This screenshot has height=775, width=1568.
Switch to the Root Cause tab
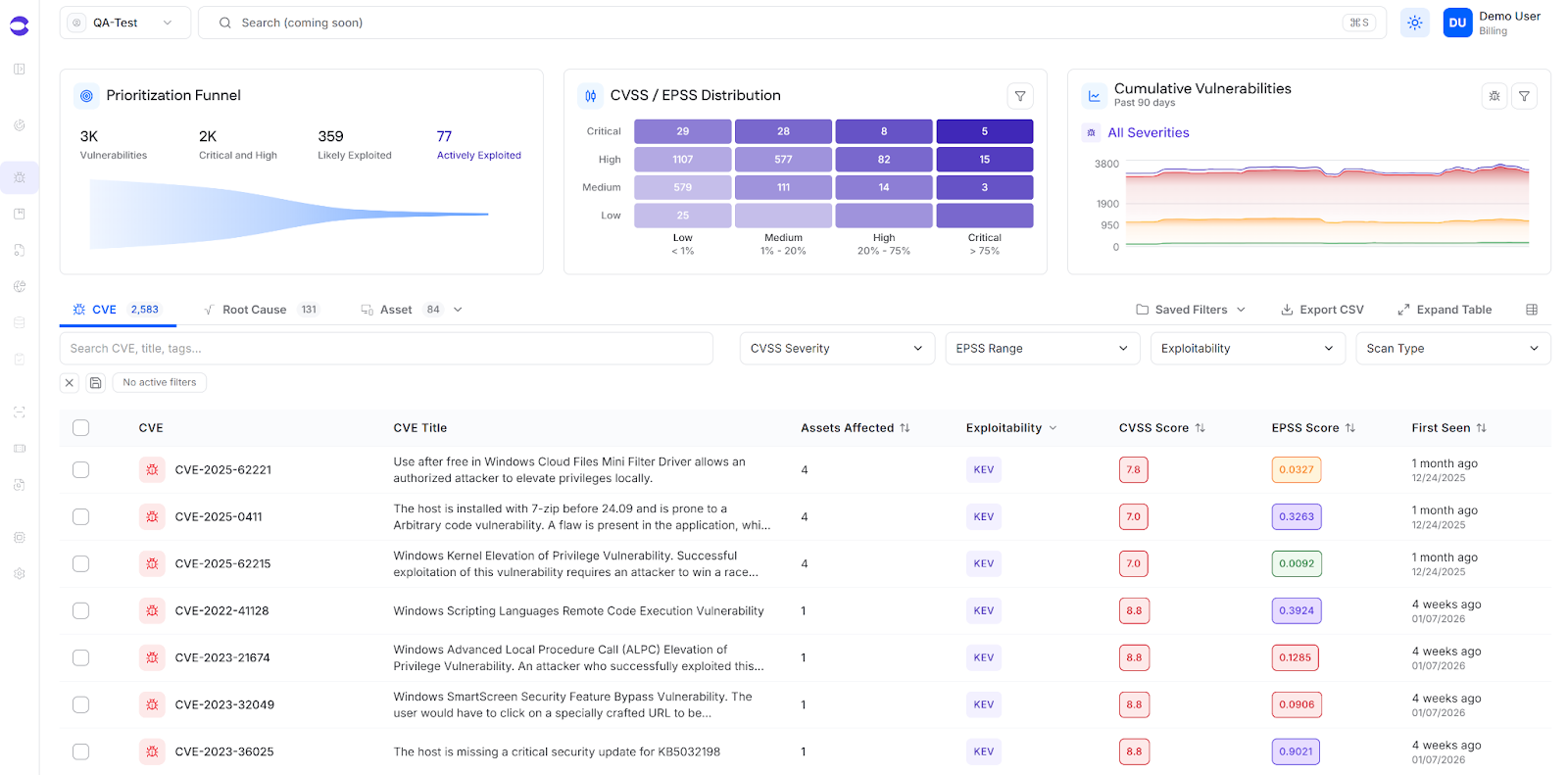(x=260, y=310)
